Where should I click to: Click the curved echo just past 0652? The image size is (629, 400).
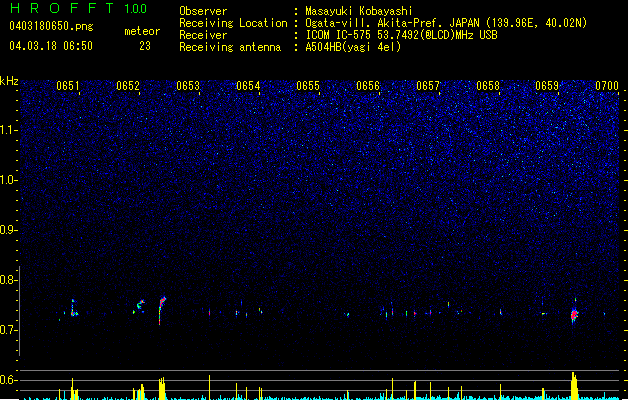click(x=139, y=305)
